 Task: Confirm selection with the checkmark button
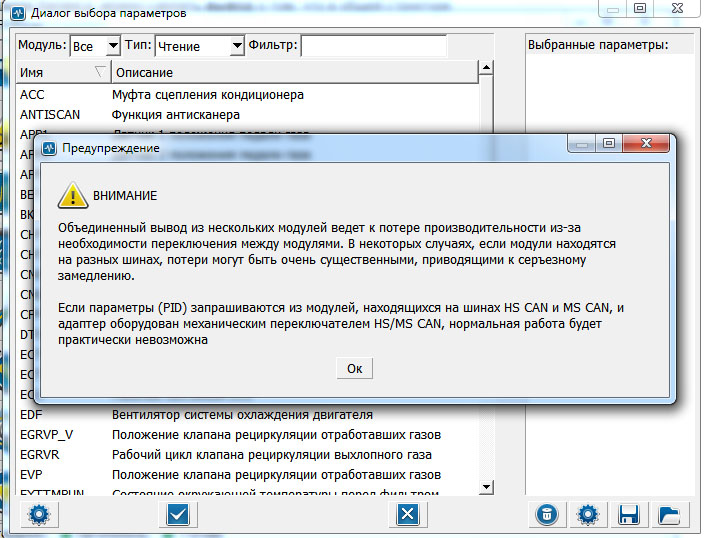click(178, 514)
